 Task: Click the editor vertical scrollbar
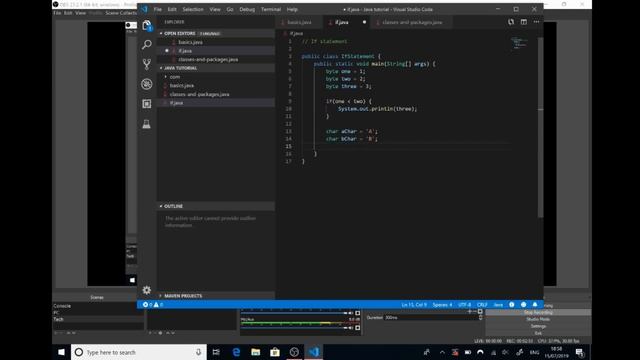coord(540,127)
